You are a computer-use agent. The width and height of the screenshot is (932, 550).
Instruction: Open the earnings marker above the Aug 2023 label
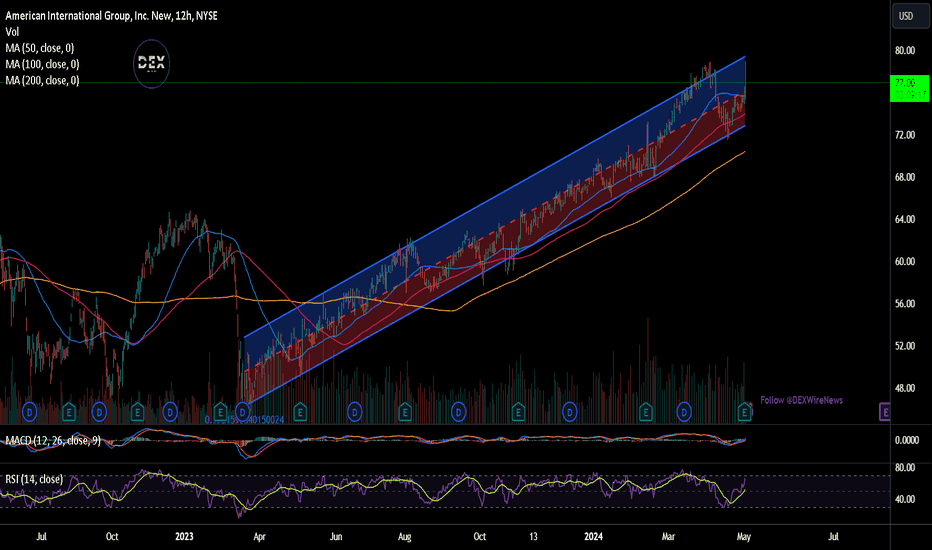click(405, 411)
